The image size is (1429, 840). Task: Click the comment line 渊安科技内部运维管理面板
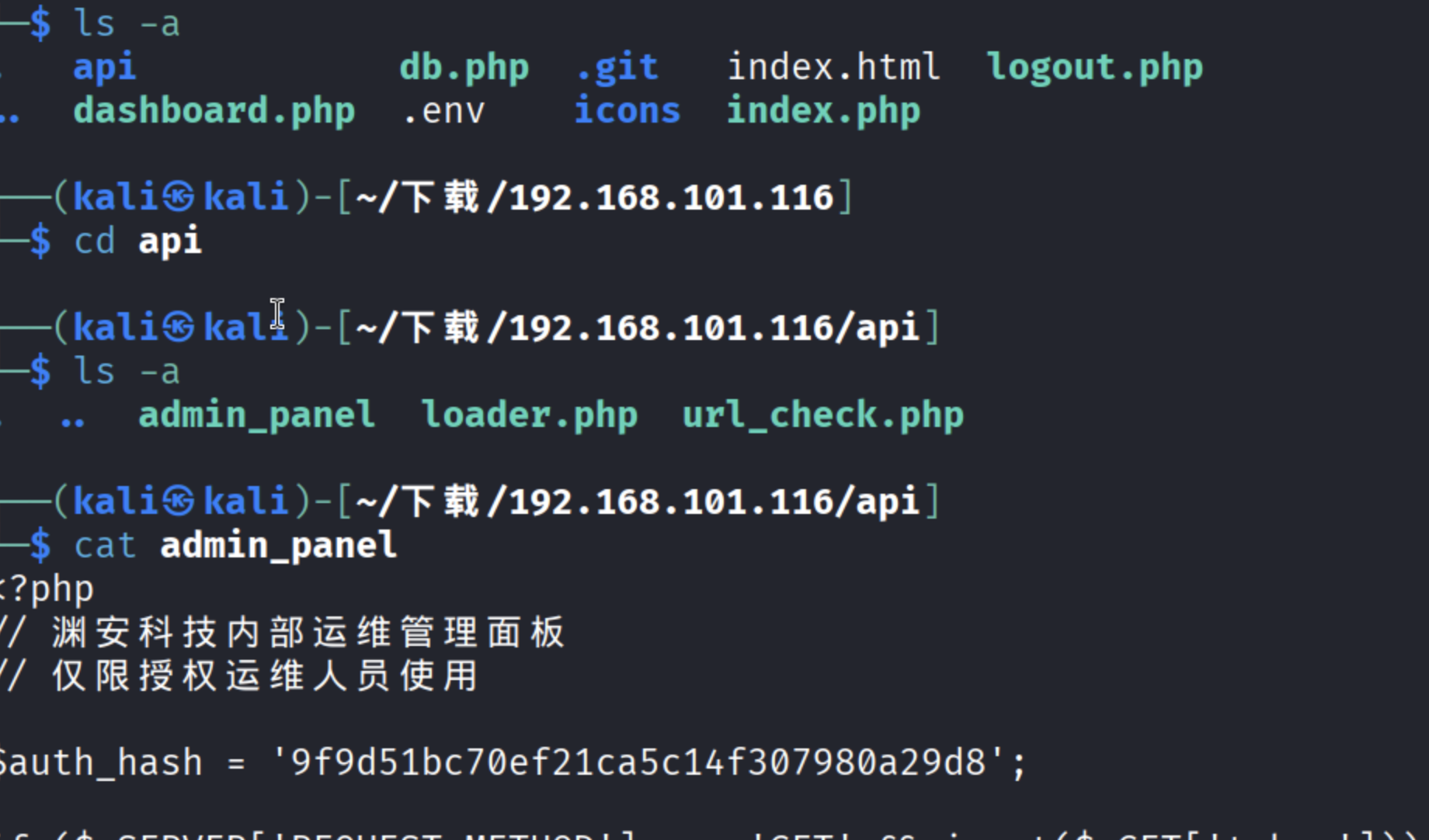(x=307, y=633)
